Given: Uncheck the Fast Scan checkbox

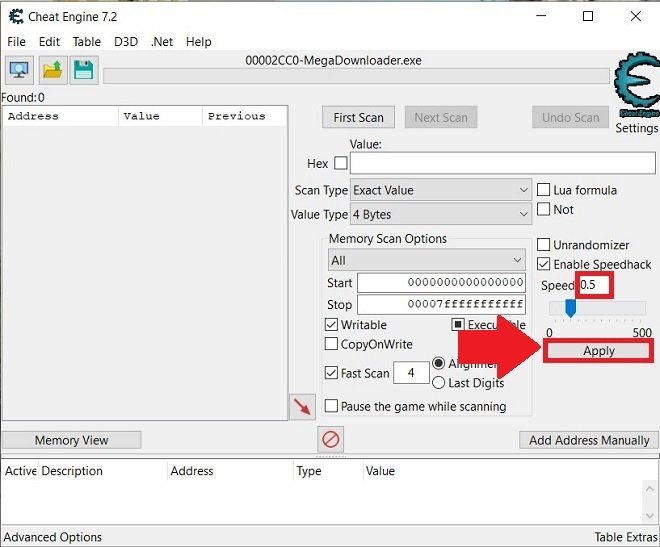Looking at the screenshot, I should (x=331, y=373).
